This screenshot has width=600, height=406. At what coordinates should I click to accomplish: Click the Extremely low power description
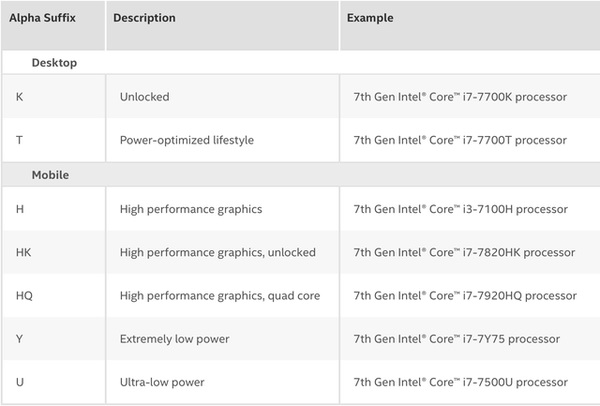[x=175, y=339]
